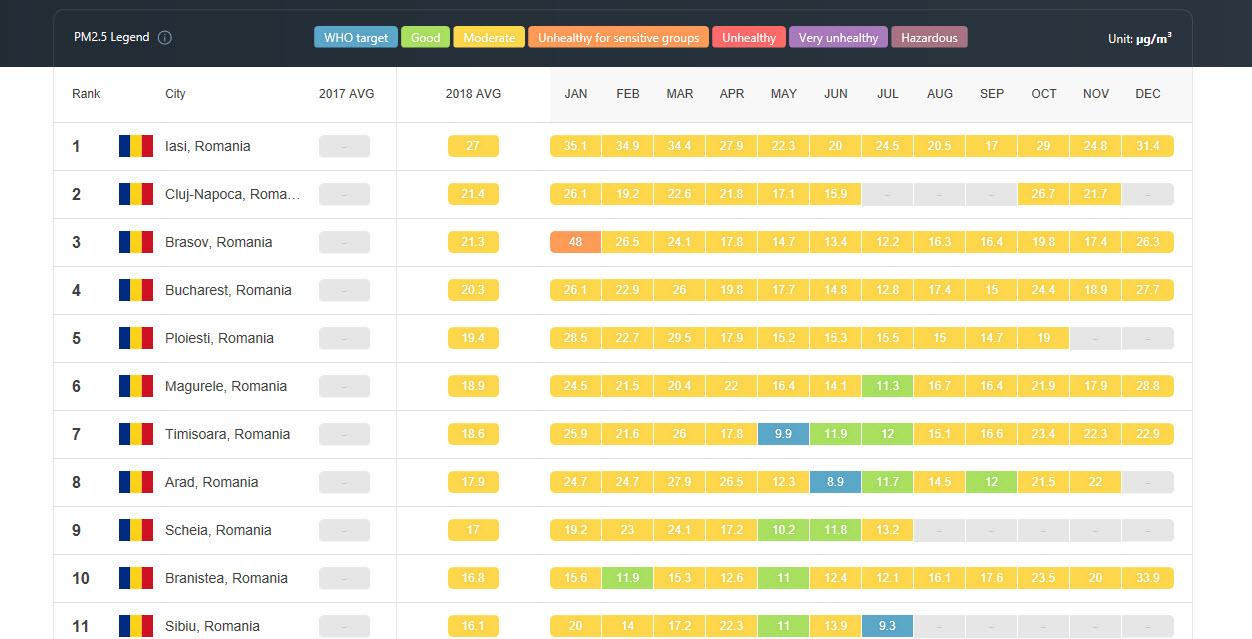Click the flag next to Arad, Romania
Screen dimensions: 1252x639
point(135,482)
